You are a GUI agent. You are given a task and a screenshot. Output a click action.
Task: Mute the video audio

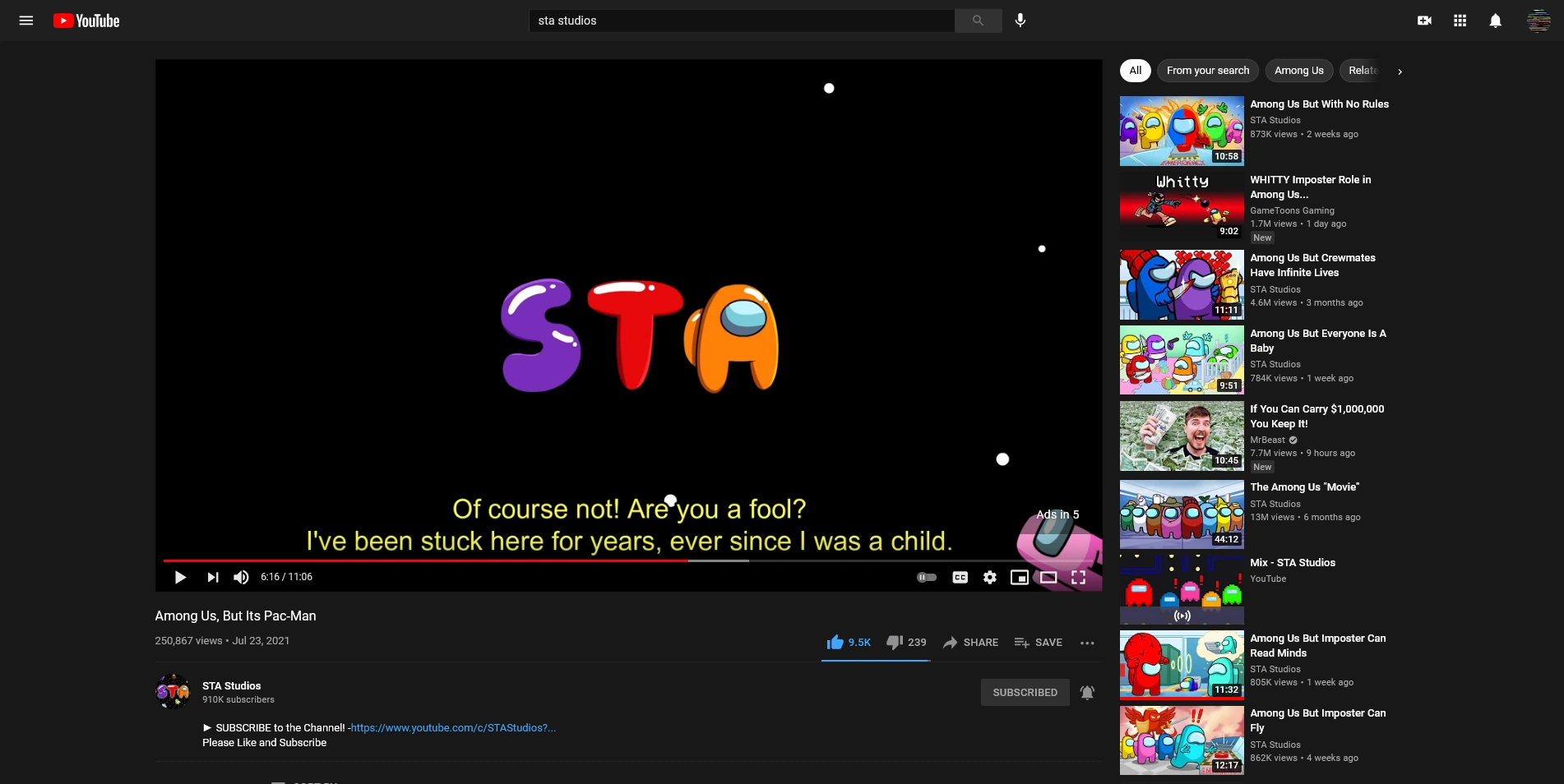(241, 577)
